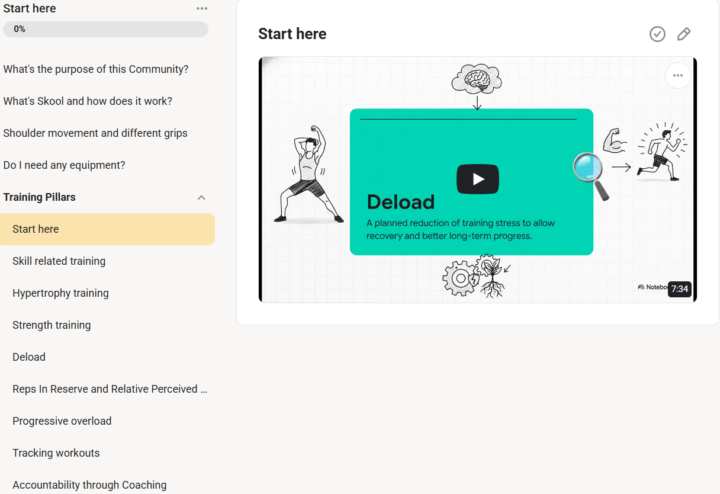
Task: Play the Deload video
Action: pyautogui.click(x=478, y=179)
